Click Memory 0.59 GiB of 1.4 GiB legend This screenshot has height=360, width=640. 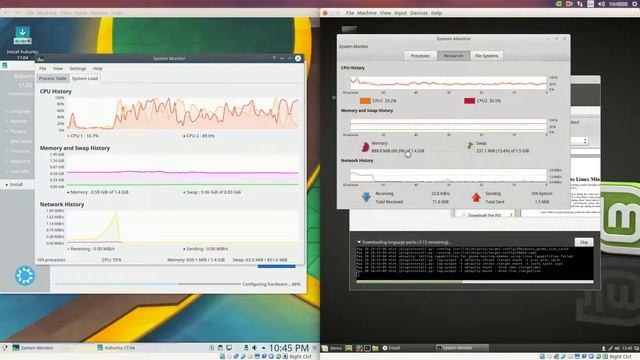point(98,192)
